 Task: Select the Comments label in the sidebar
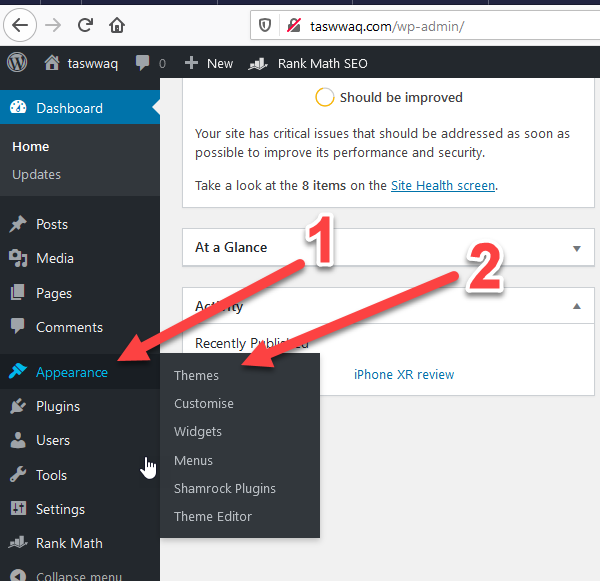click(x=69, y=327)
